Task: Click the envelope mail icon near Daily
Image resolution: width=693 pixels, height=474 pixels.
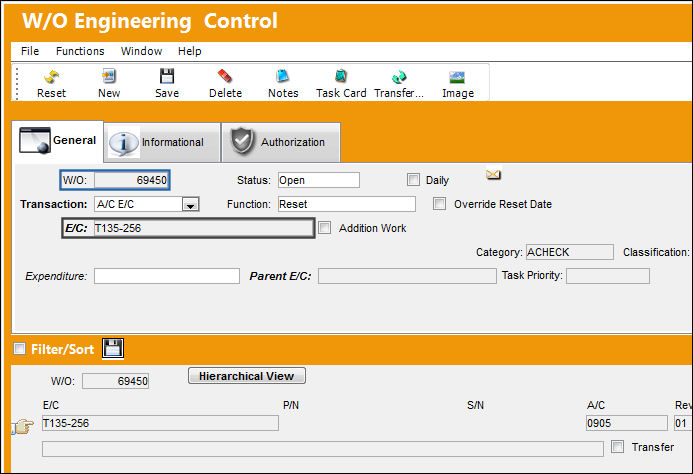Action: 493,175
